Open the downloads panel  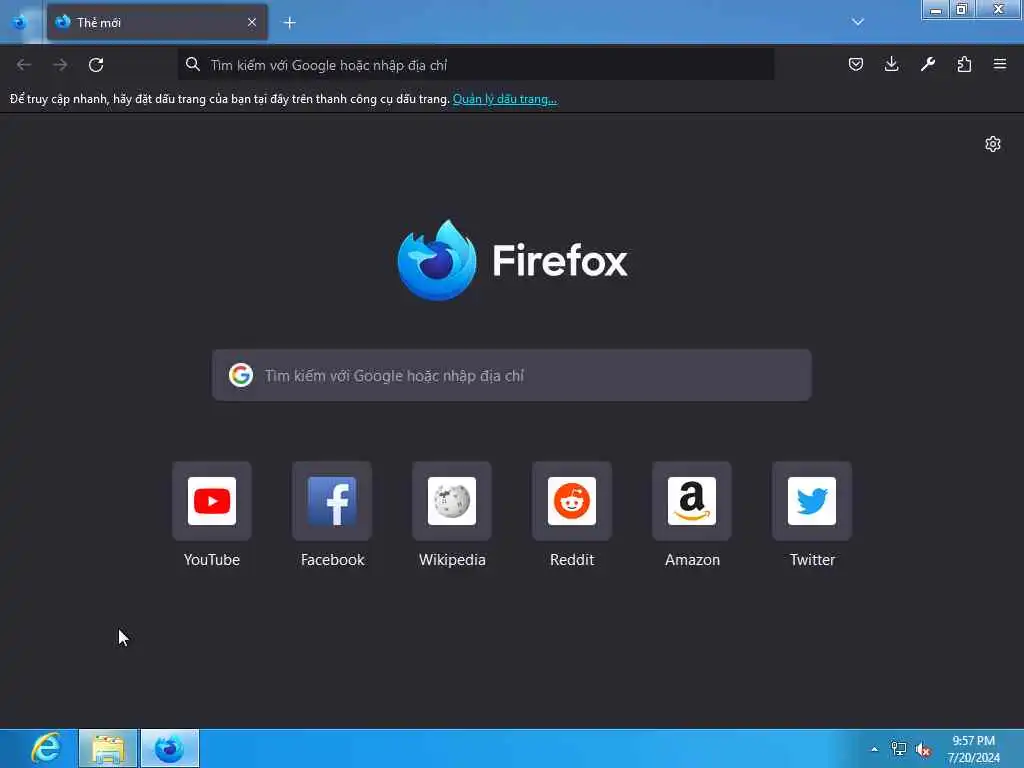[x=891, y=64]
